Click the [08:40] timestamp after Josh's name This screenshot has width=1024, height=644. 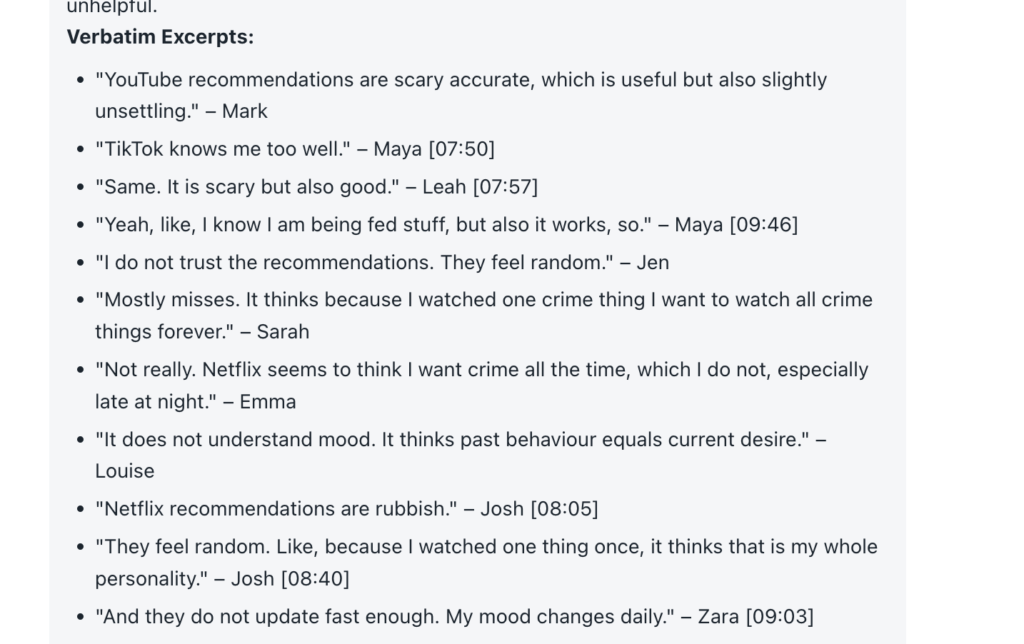pos(315,579)
